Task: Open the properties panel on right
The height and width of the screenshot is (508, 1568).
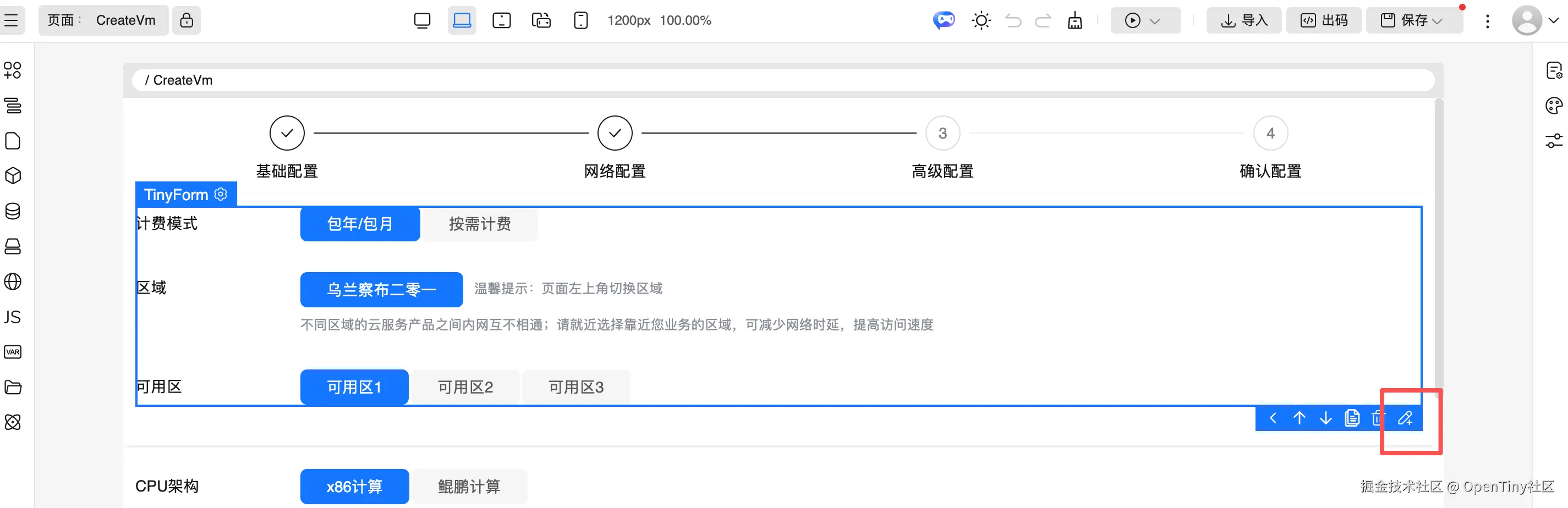Action: [1554, 70]
